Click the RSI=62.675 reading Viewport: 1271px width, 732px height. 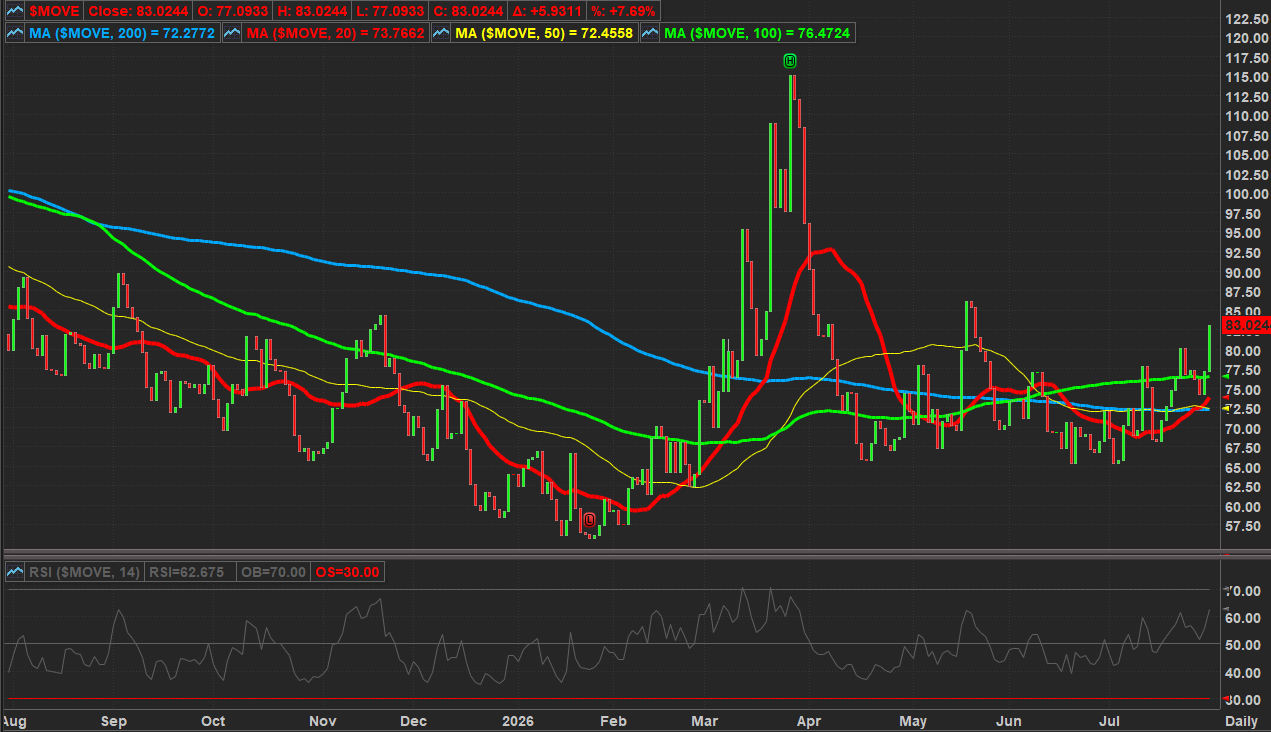pyautogui.click(x=190, y=572)
